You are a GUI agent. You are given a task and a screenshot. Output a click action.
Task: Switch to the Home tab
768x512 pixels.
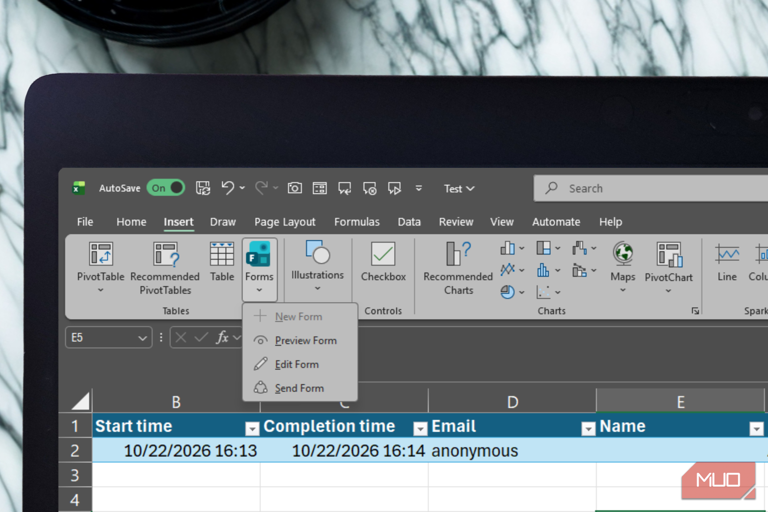[x=131, y=222]
